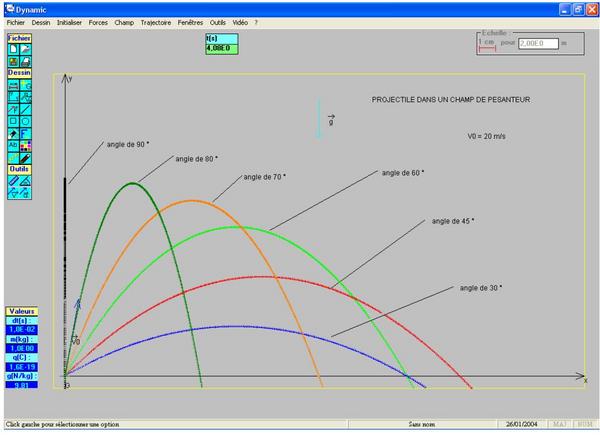Select the straight line drawing tool
600x438 pixels.
point(25,109)
